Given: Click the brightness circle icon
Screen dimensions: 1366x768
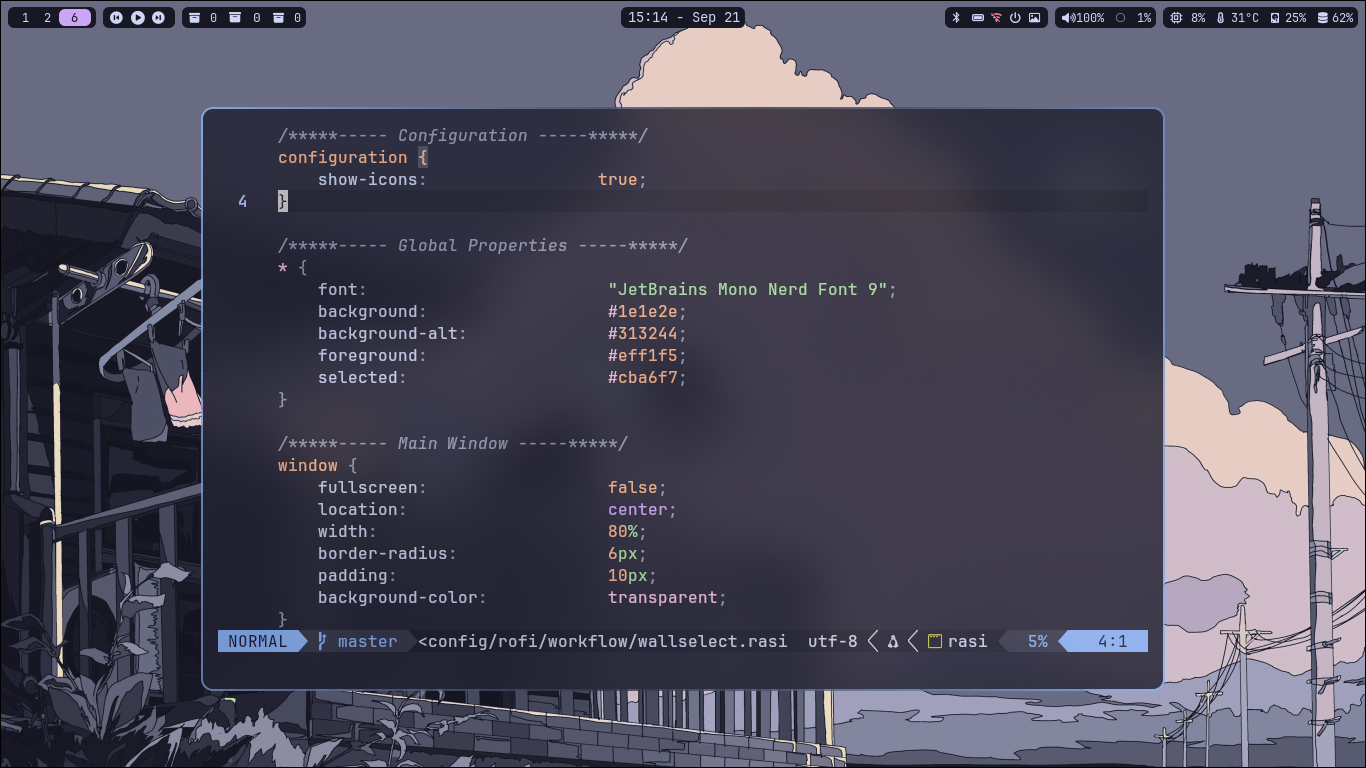Looking at the screenshot, I should pyautogui.click(x=1121, y=18).
